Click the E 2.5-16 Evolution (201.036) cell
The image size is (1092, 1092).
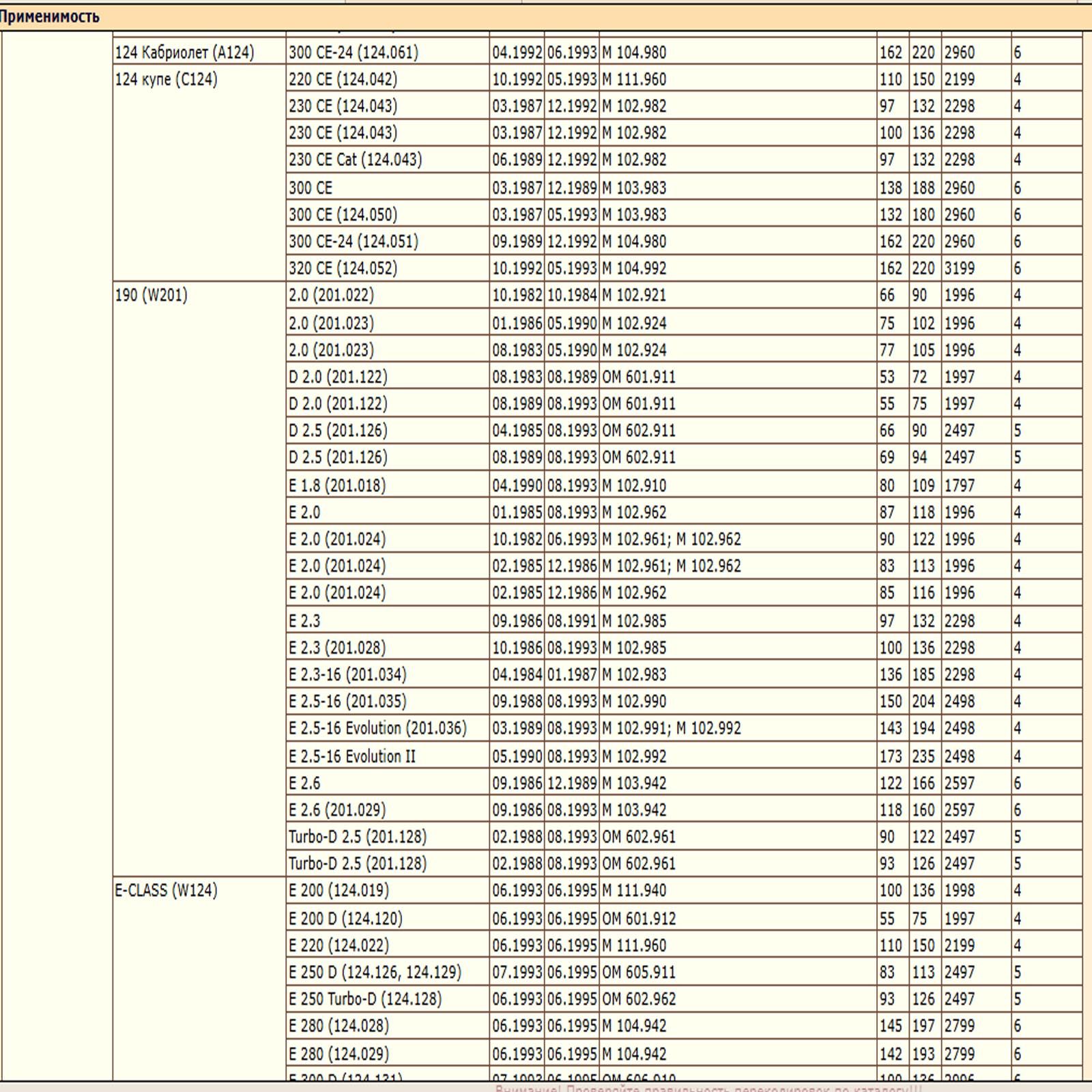pos(388,728)
